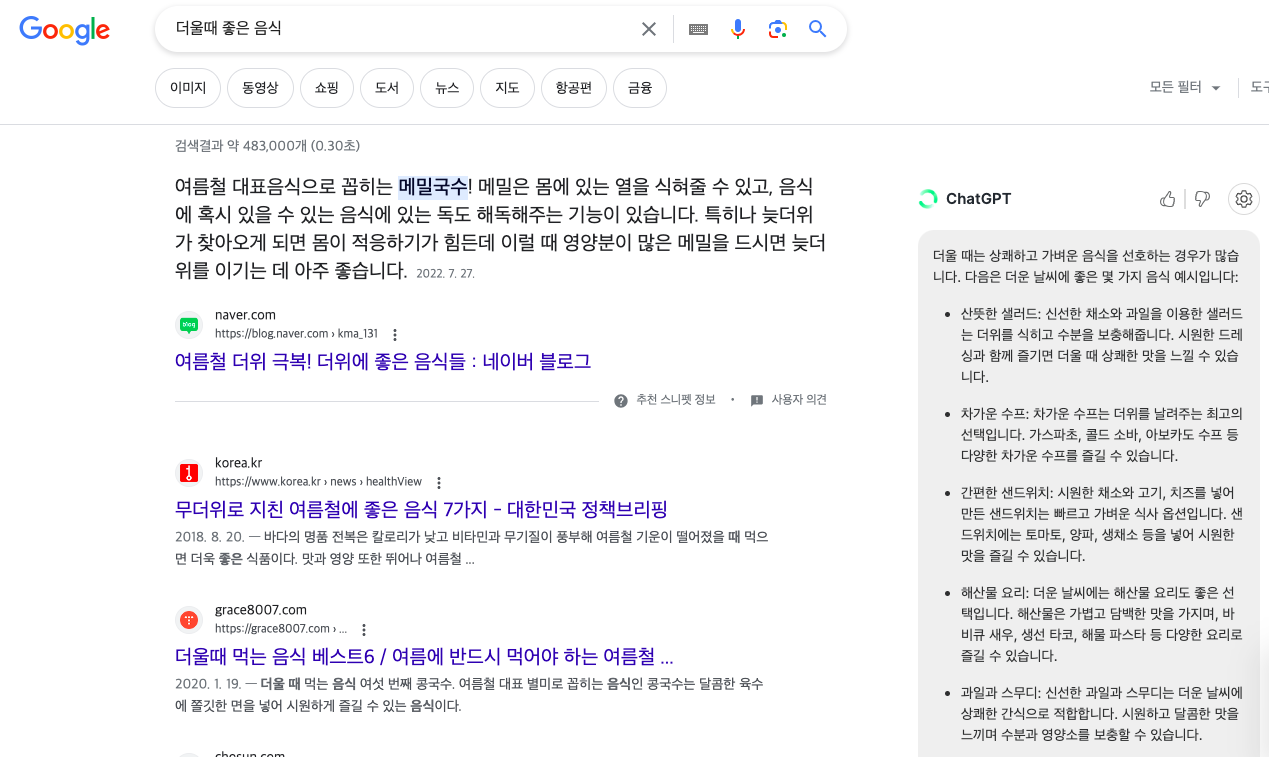Like the ChatGPT answer with thumbs up
This screenshot has height=757, width=1269.
point(1168,199)
